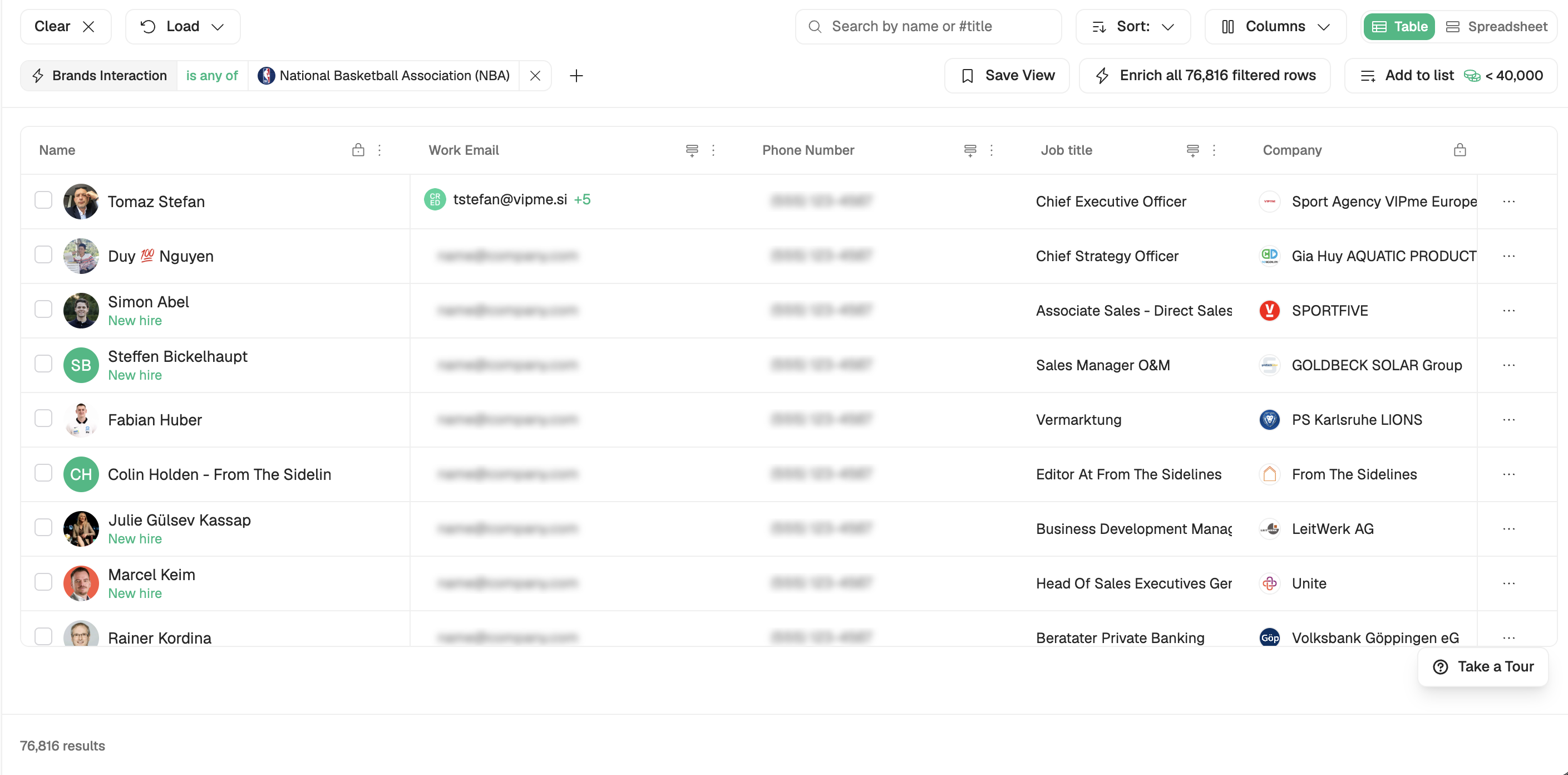This screenshot has width=1568, height=775.
Task: Open the Columns dropdown
Action: tap(1275, 26)
